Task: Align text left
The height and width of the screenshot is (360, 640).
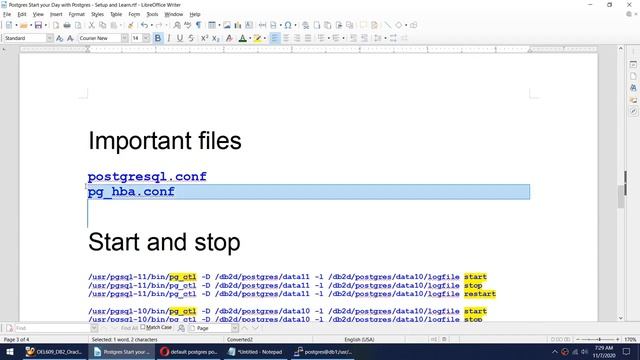Action: [275, 38]
